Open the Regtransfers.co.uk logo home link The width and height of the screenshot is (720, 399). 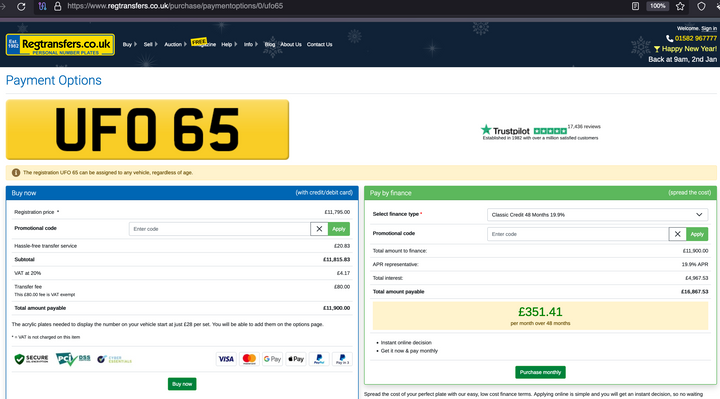tap(60, 45)
